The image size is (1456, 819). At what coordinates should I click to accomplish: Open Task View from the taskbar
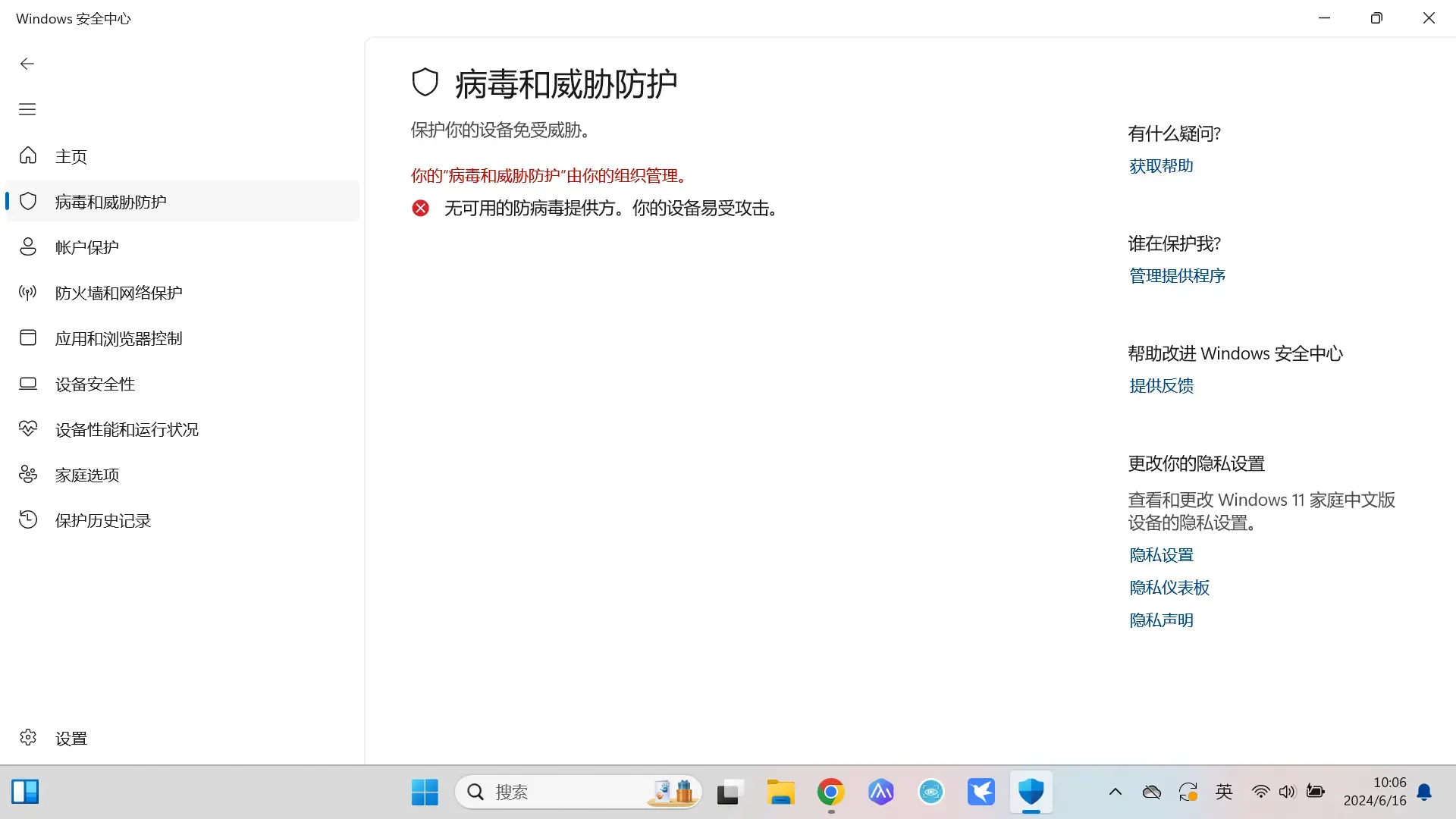[x=730, y=792]
